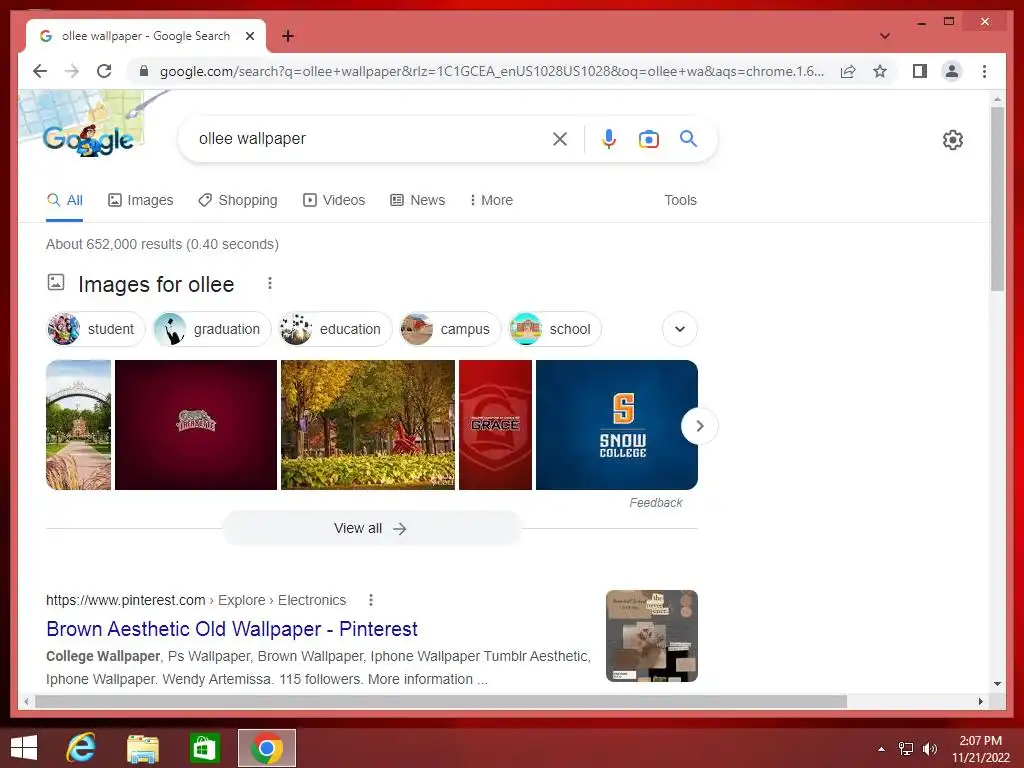Expand more image filter chips
The height and width of the screenshot is (768, 1024).
click(679, 329)
